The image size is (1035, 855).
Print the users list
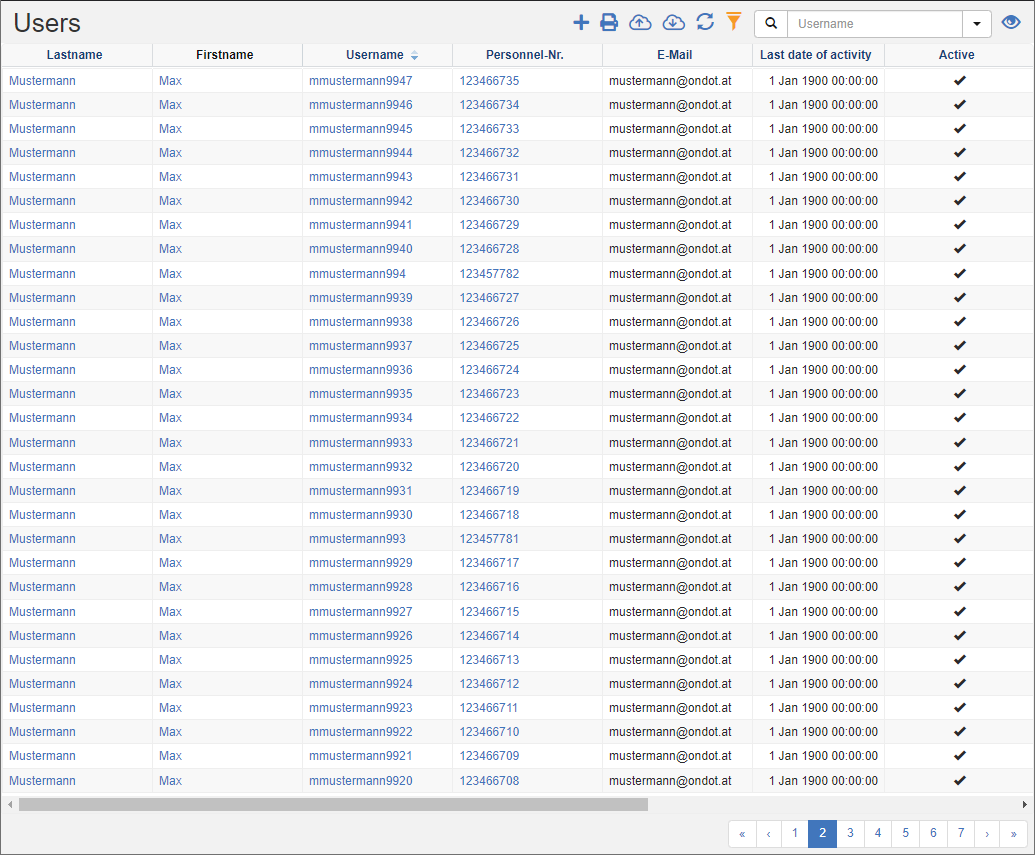click(610, 22)
